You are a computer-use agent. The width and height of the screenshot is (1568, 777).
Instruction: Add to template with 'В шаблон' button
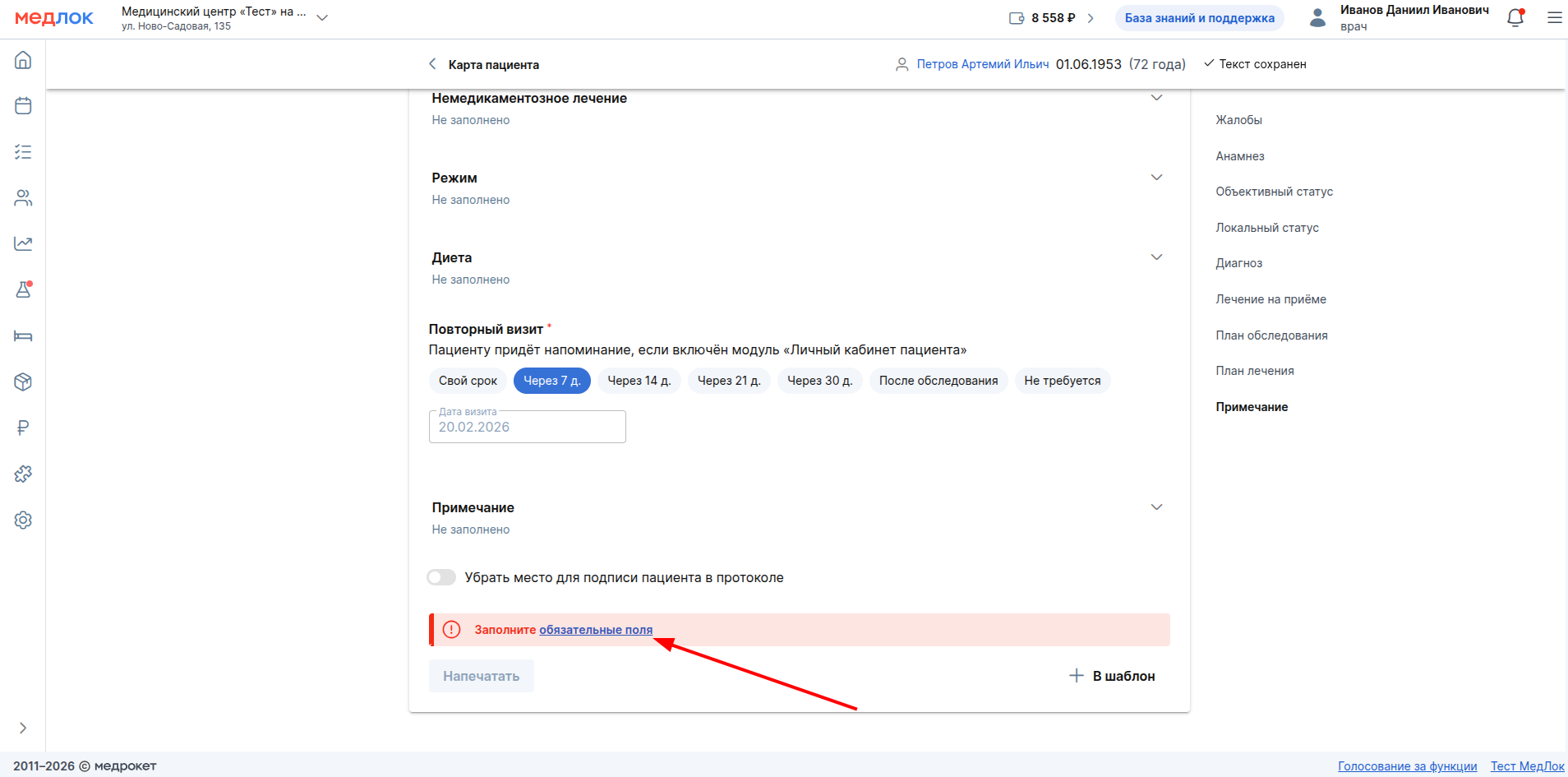[x=1112, y=676]
